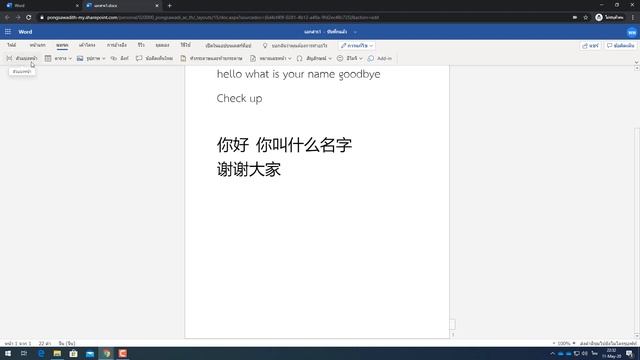Expand the Picture dropdown arrow

click(104, 59)
